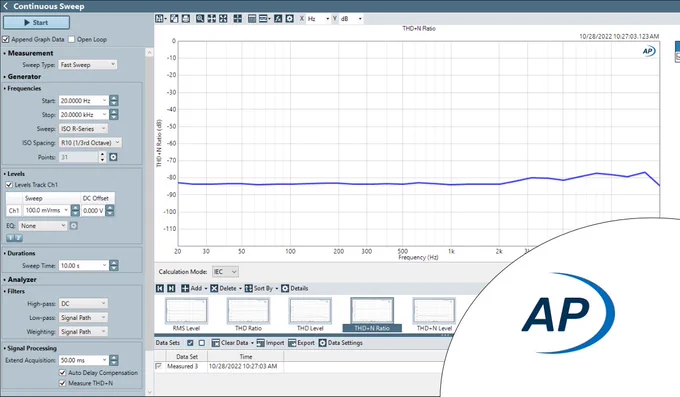Click the data table icon in graph toolbar
The height and width of the screenshot is (397, 680).
pos(252,19)
